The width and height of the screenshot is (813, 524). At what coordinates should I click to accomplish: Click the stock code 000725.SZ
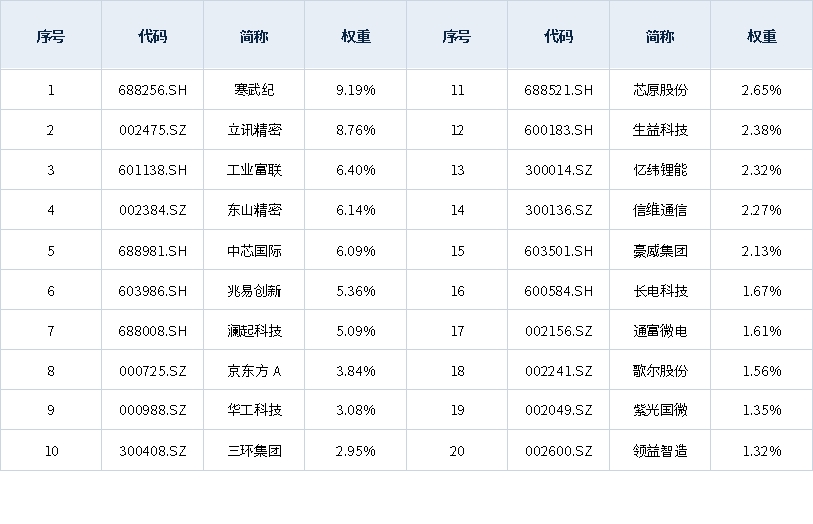[152, 371]
